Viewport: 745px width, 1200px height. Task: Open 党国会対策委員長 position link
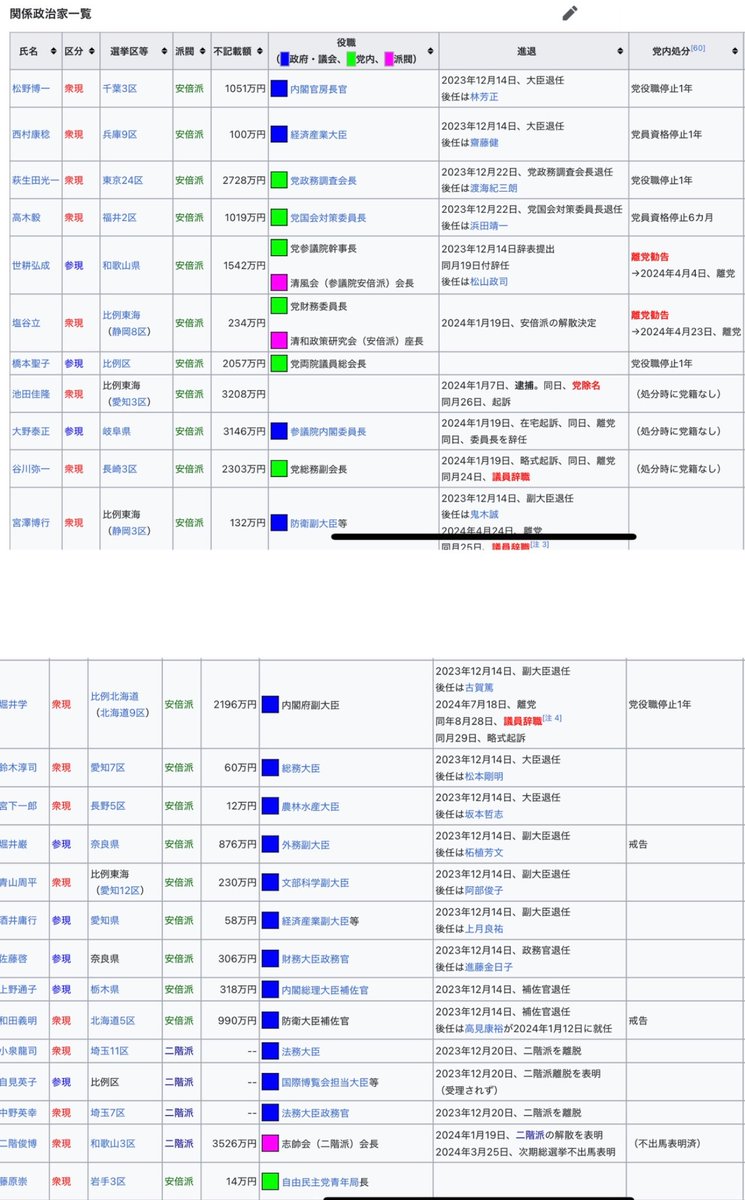tap(328, 217)
